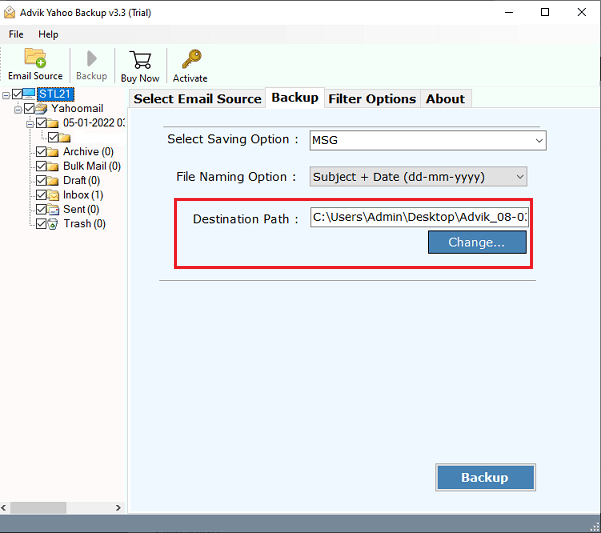Image resolution: width=601 pixels, height=533 pixels.
Task: Uncheck the Trash (0) checkbox
Action: pos(41,224)
